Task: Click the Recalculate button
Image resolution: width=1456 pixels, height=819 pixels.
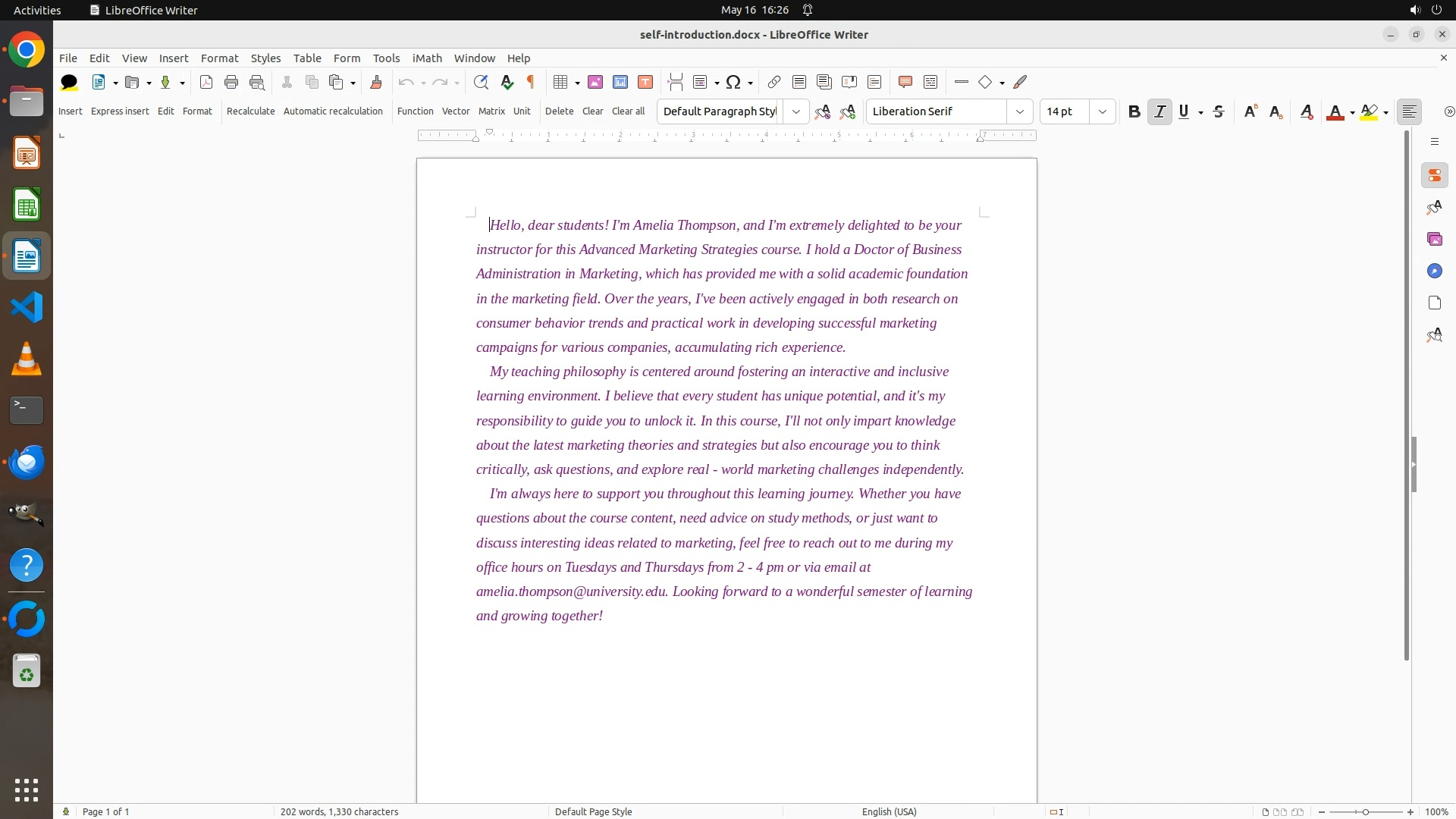Action: tap(250, 111)
